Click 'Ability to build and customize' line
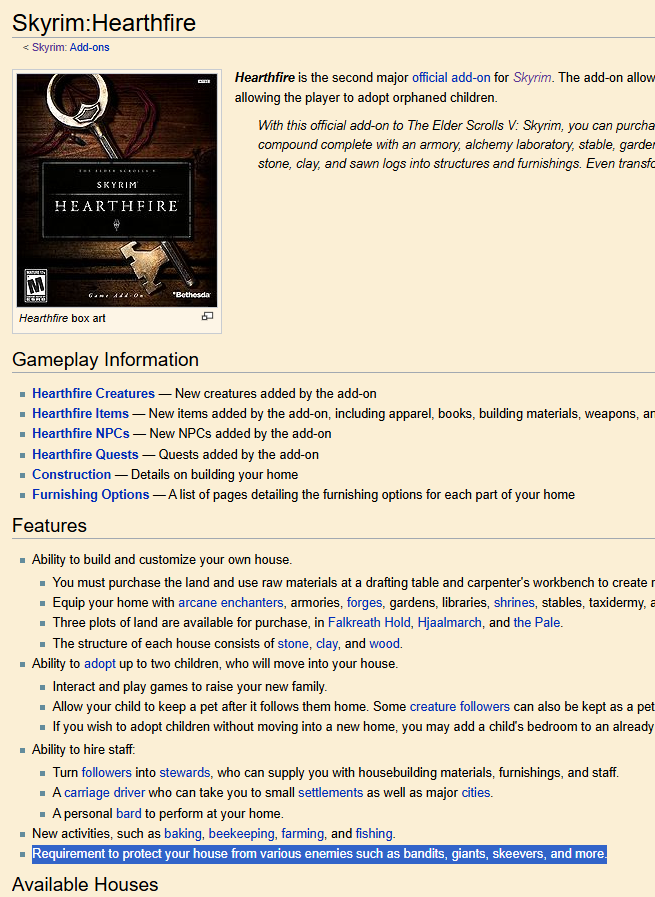Viewport: 655px width, 897px height. [162, 559]
